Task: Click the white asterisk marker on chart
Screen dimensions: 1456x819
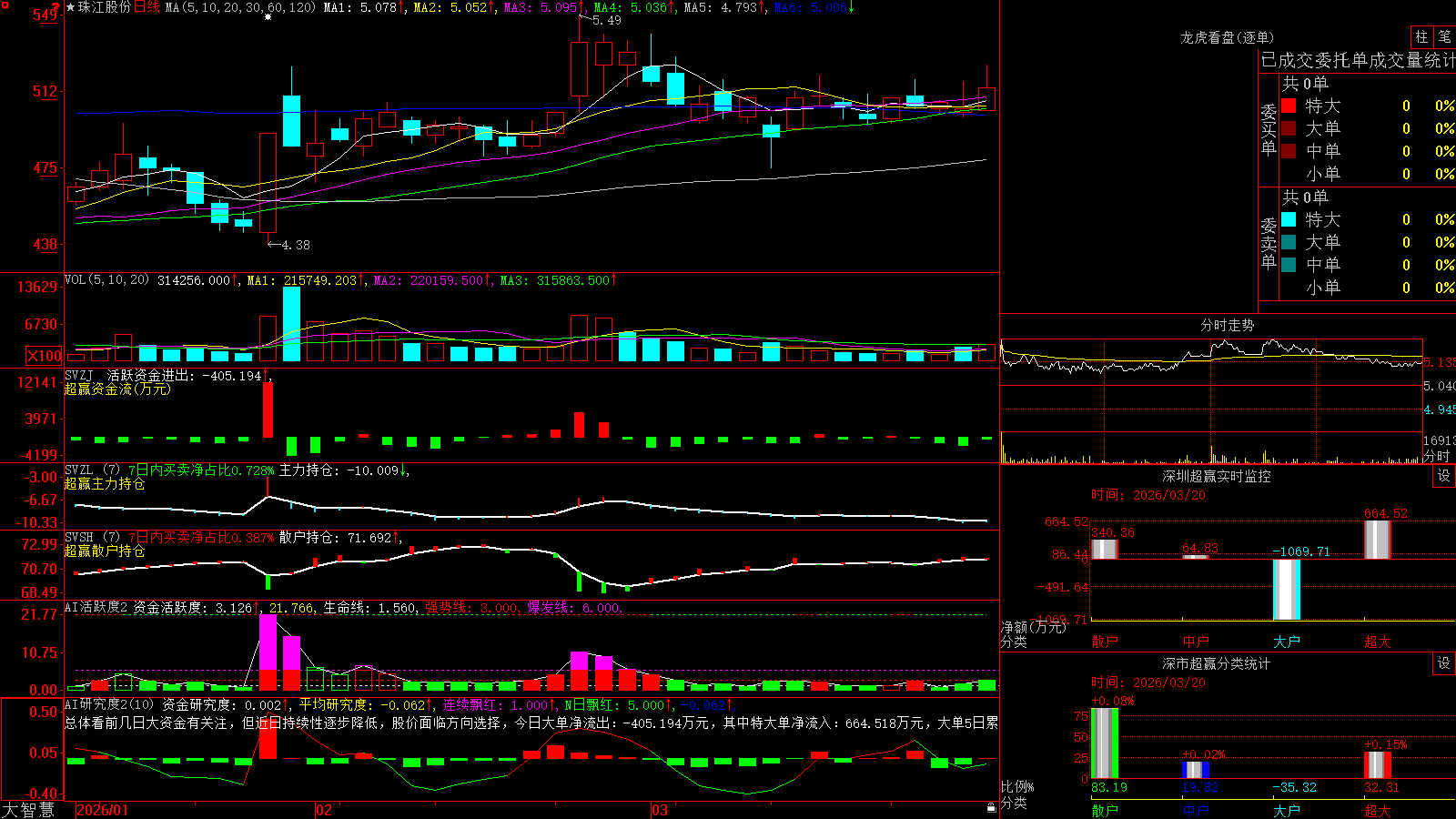Action: [268, 17]
